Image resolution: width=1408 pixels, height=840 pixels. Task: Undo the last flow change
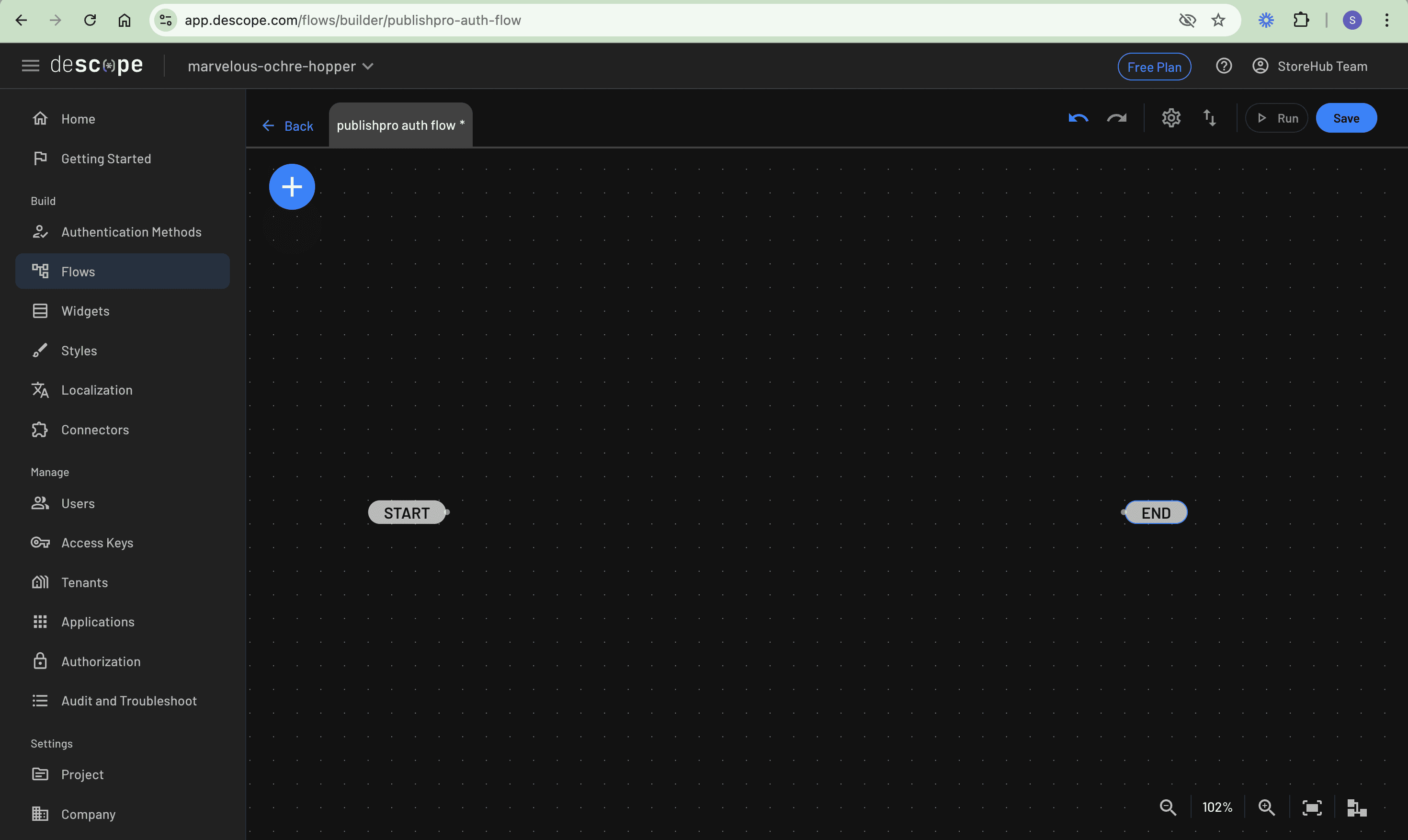1078,118
